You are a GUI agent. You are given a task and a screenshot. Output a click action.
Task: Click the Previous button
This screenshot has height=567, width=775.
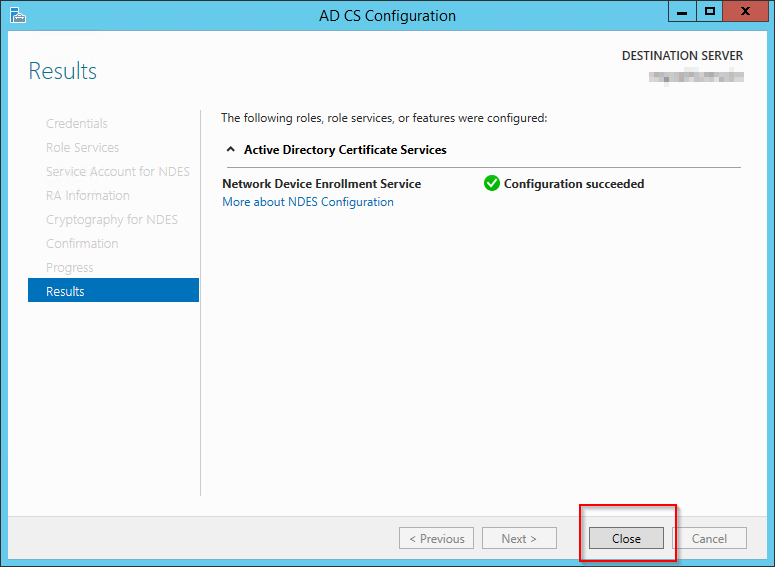click(436, 538)
